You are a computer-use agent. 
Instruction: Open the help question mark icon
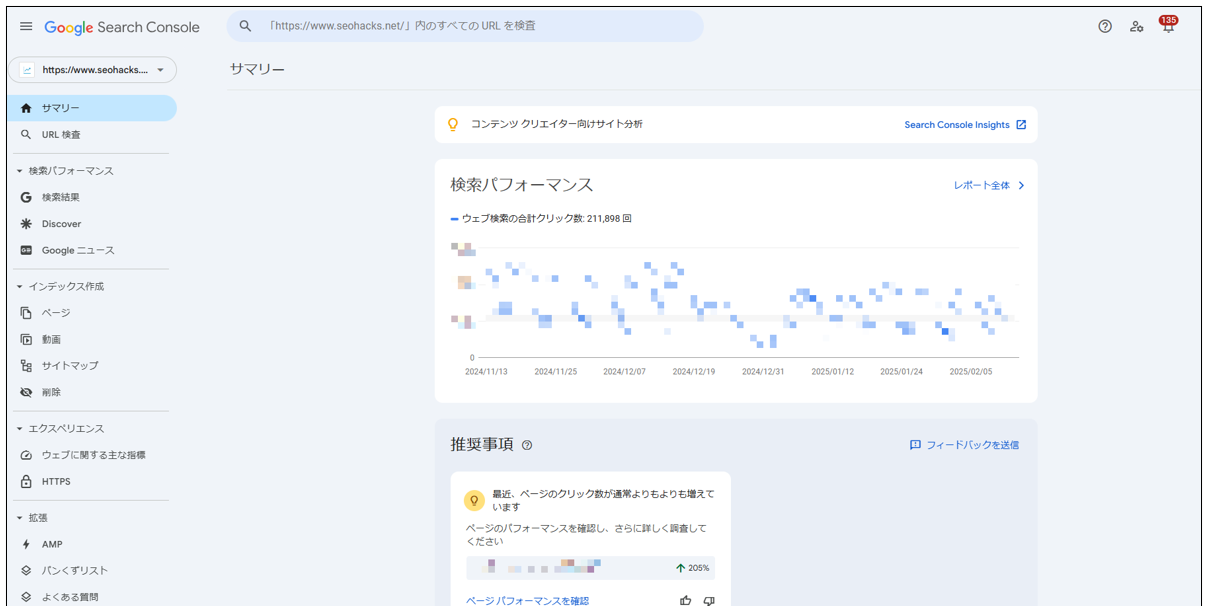(1105, 27)
